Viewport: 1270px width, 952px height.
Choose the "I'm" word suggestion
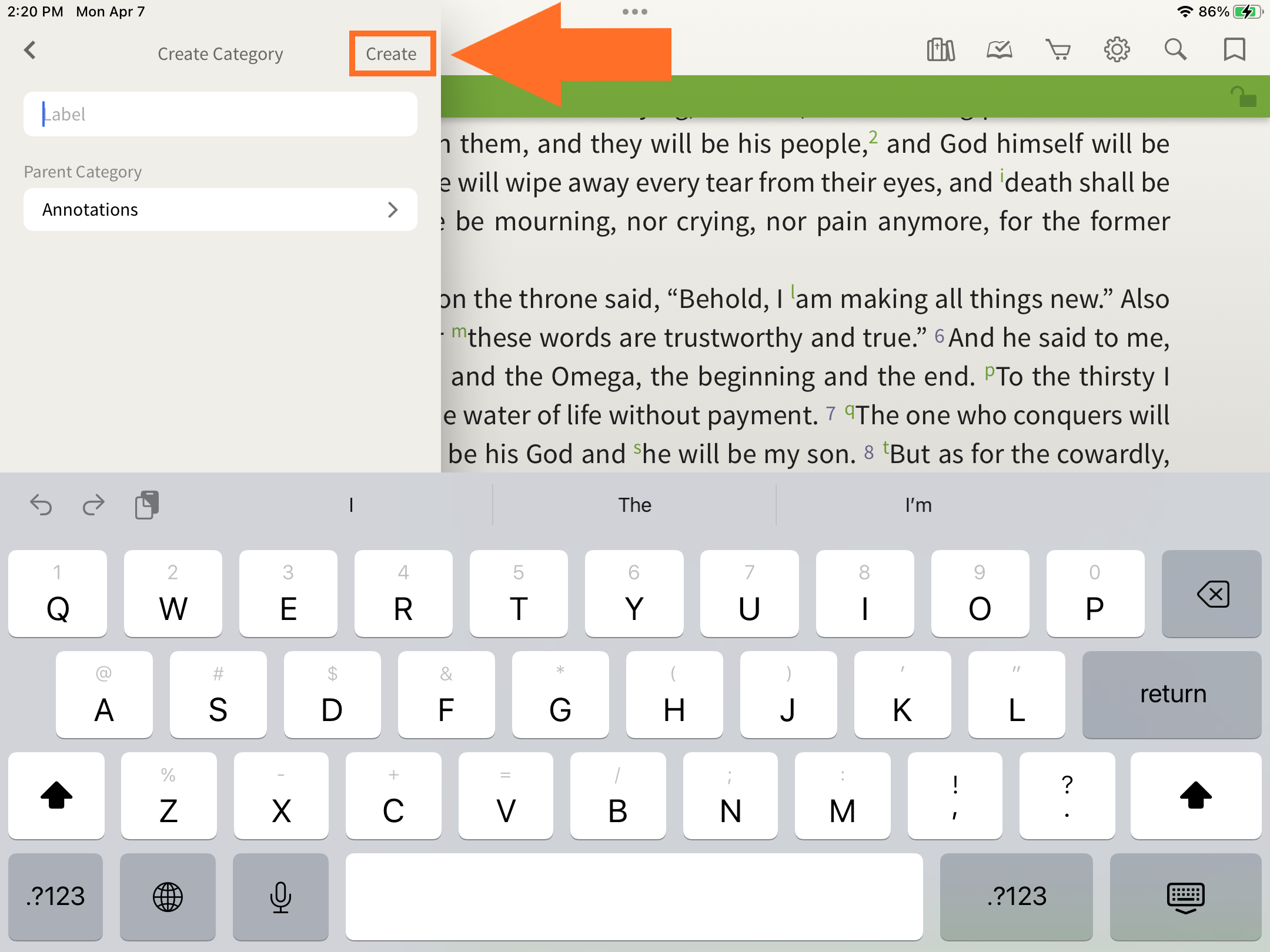click(x=918, y=505)
